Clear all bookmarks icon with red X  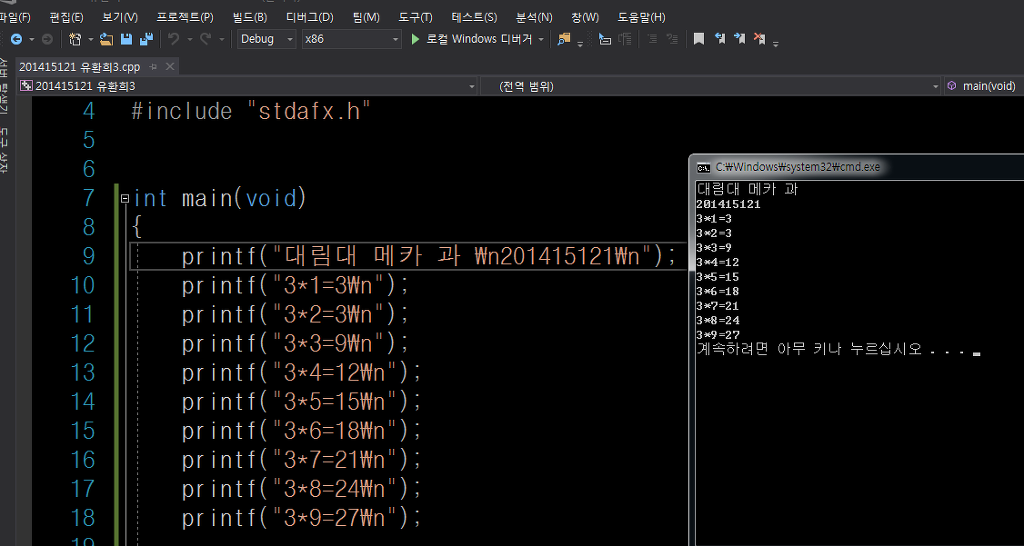click(760, 39)
